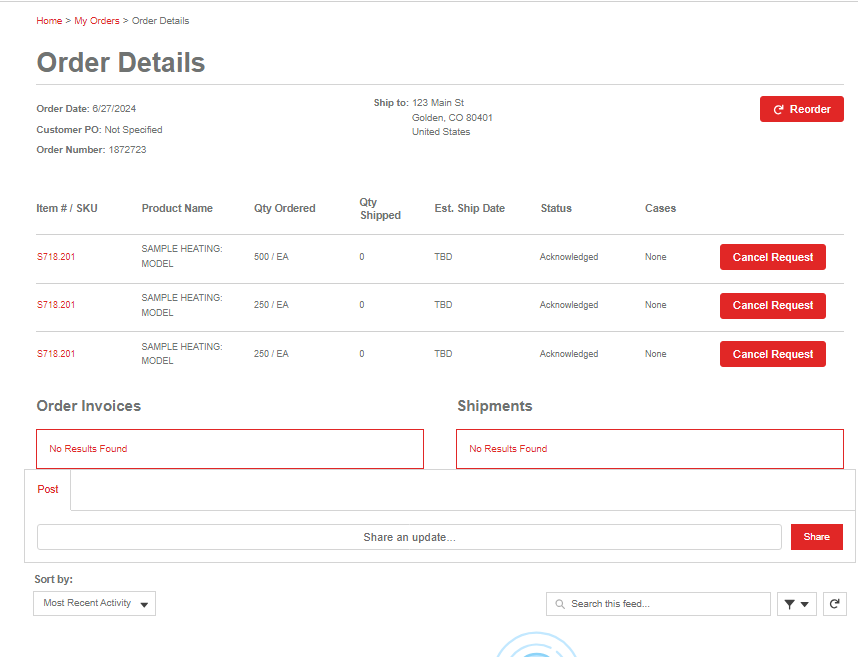Click the Share an update box

(409, 537)
